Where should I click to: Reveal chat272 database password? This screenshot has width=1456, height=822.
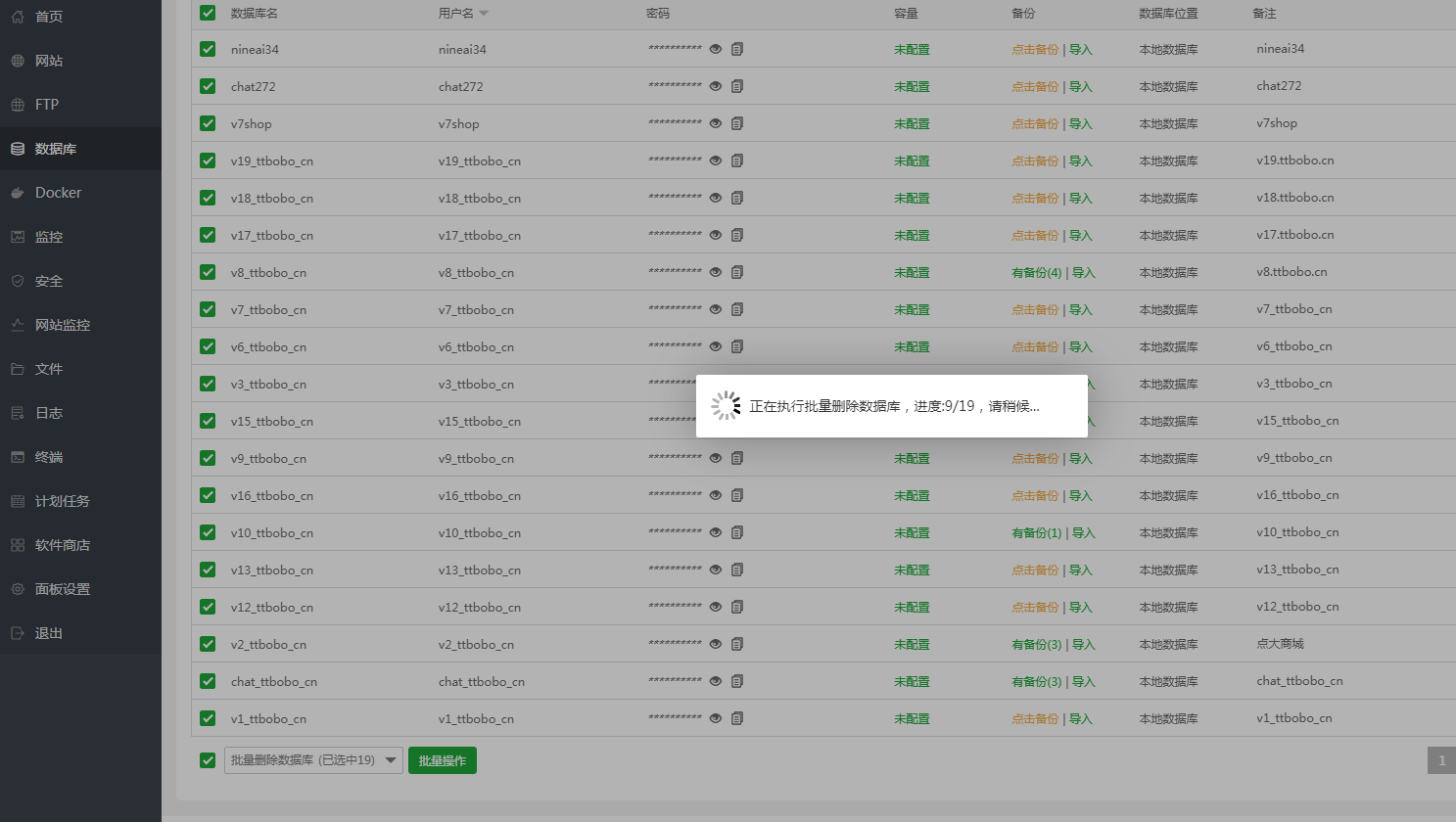point(716,86)
